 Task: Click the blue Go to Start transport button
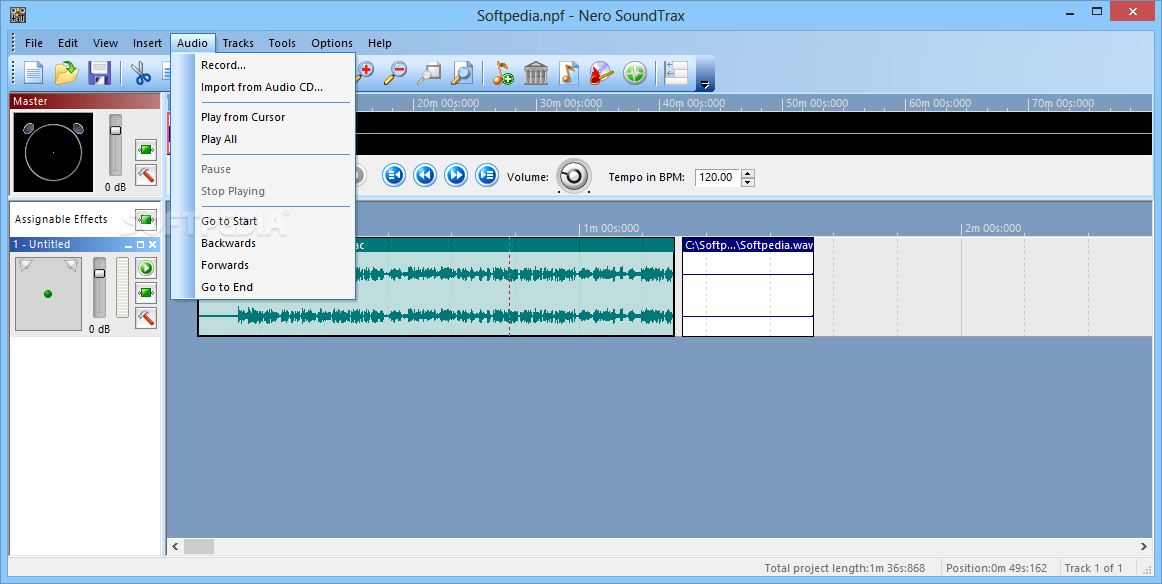(394, 175)
